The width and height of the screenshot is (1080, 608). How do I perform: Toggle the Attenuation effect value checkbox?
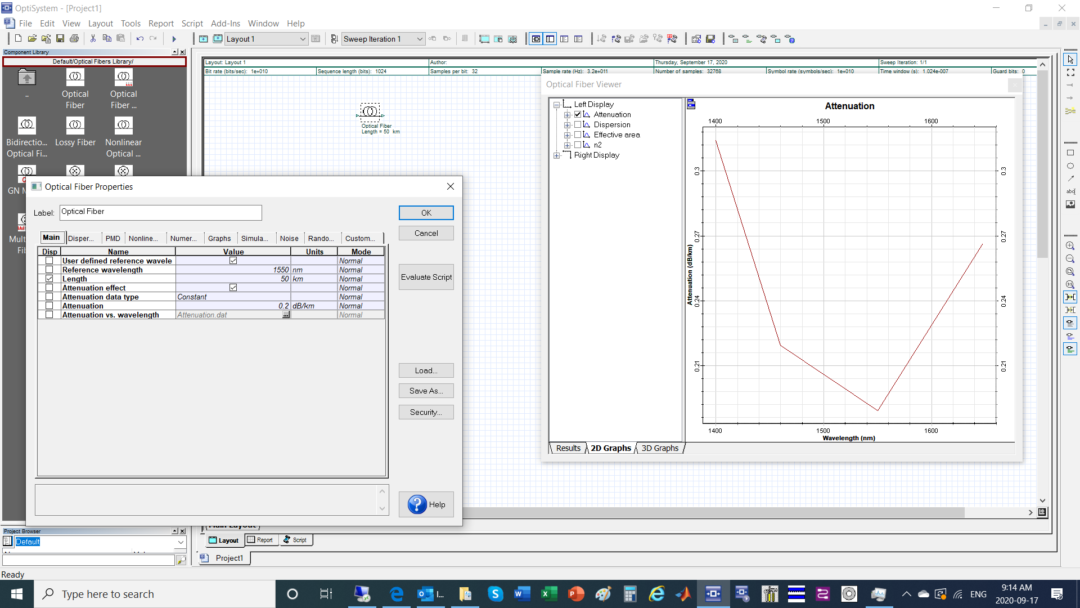click(x=233, y=288)
